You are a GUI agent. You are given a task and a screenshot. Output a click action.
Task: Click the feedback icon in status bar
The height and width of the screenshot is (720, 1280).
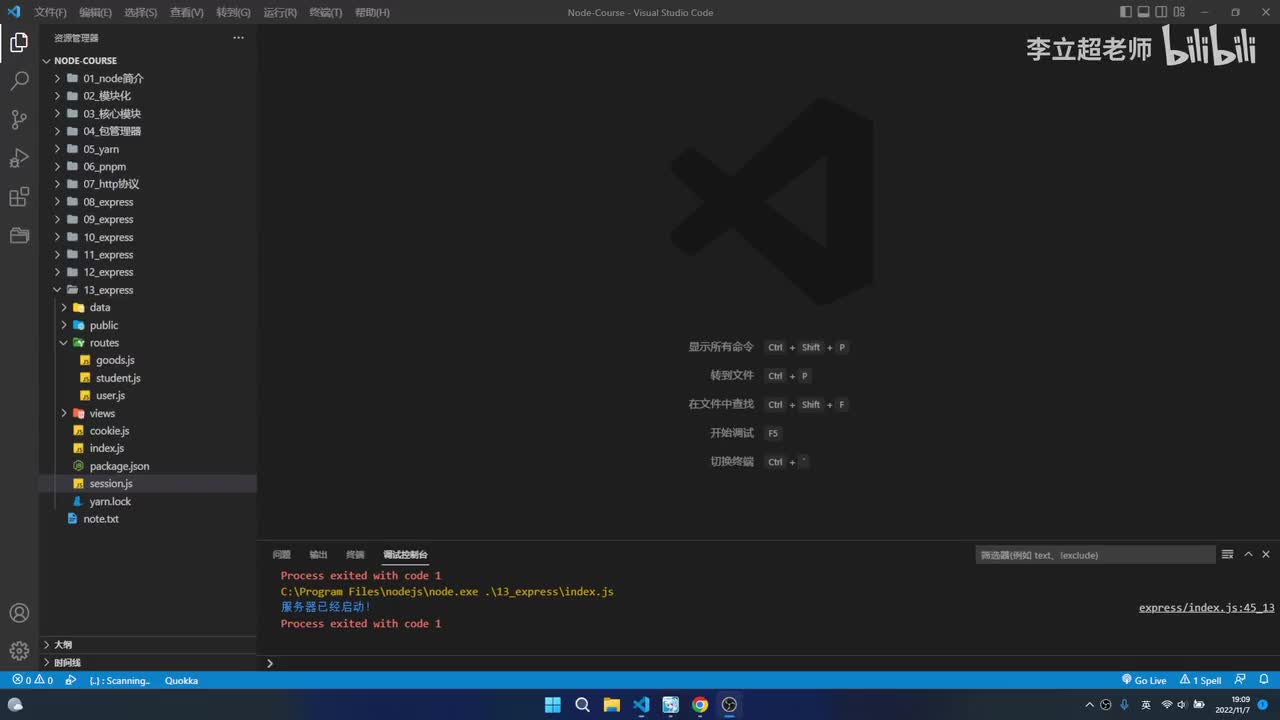coord(1239,680)
